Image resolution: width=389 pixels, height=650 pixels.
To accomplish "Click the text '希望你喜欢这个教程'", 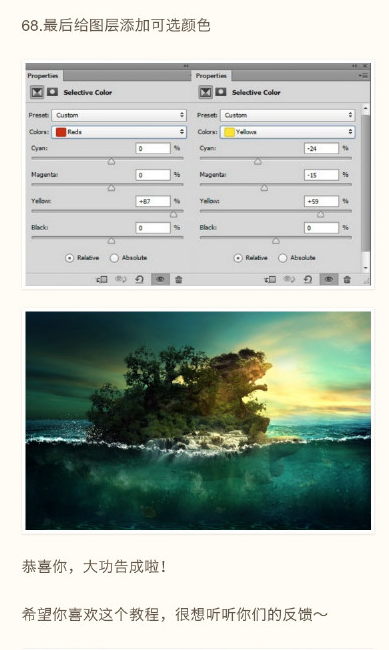I will point(90,614).
